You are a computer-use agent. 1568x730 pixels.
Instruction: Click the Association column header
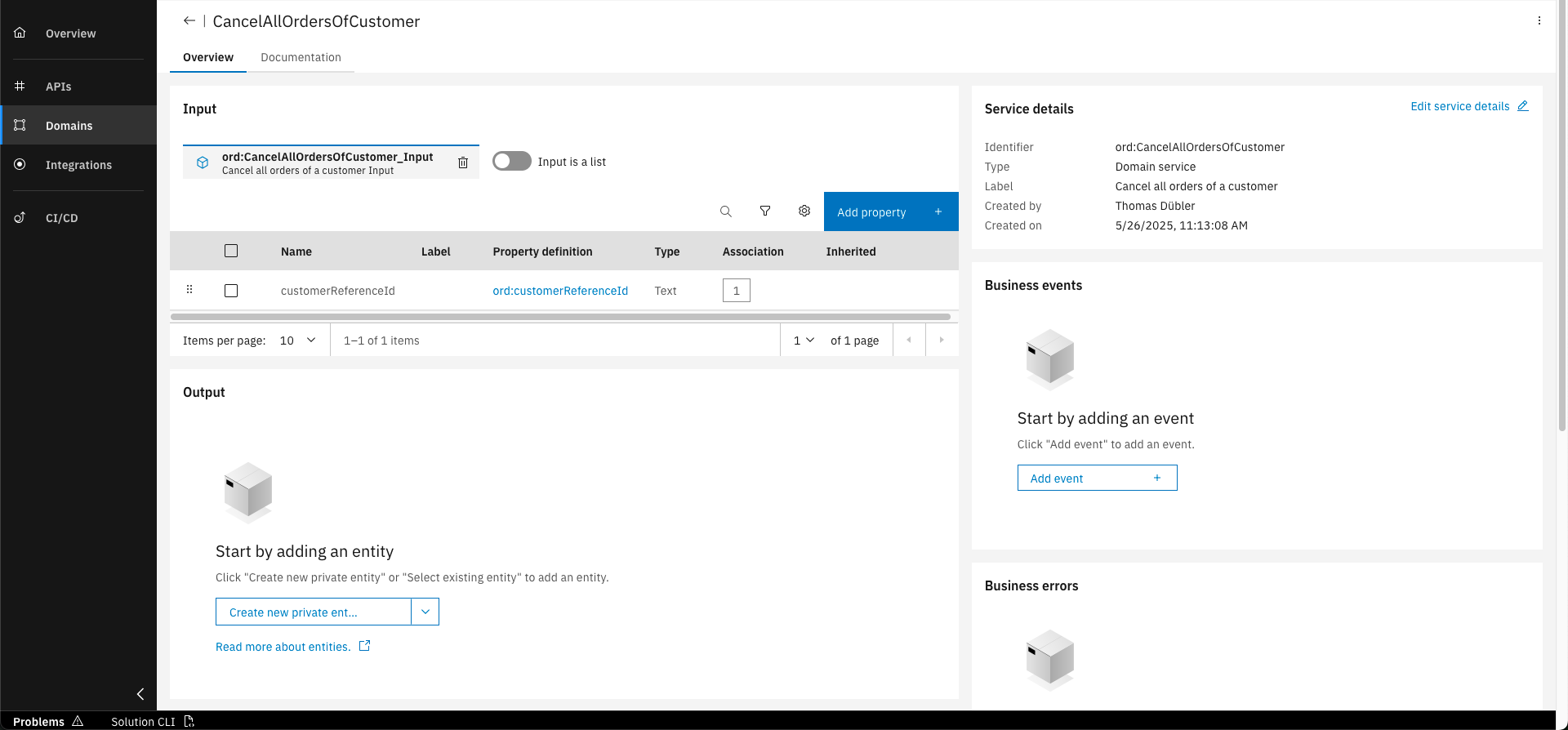click(x=753, y=251)
